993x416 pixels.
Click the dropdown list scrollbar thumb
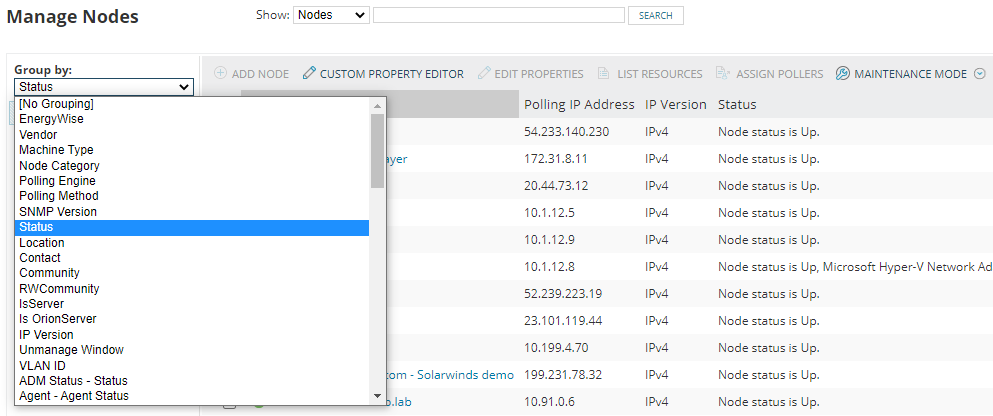point(377,151)
